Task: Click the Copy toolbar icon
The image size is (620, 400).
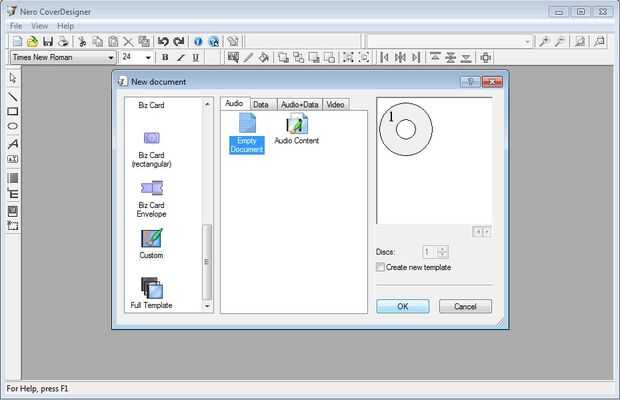Action: click(97, 42)
